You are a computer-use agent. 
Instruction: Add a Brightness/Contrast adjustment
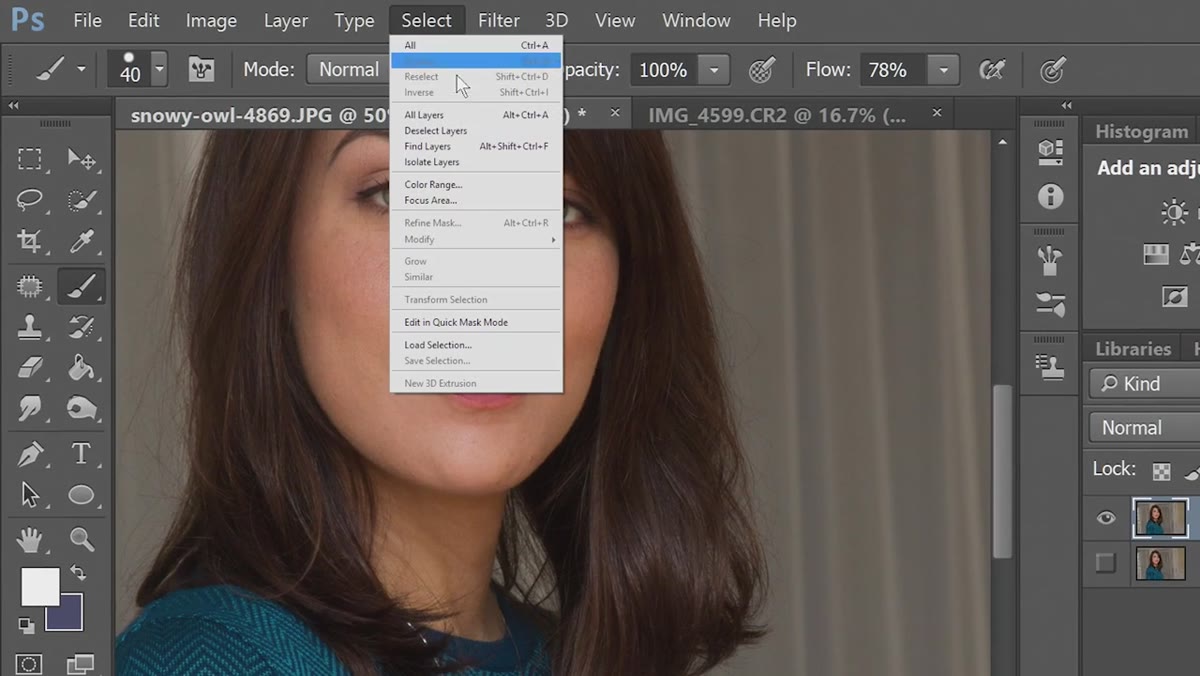click(1174, 211)
